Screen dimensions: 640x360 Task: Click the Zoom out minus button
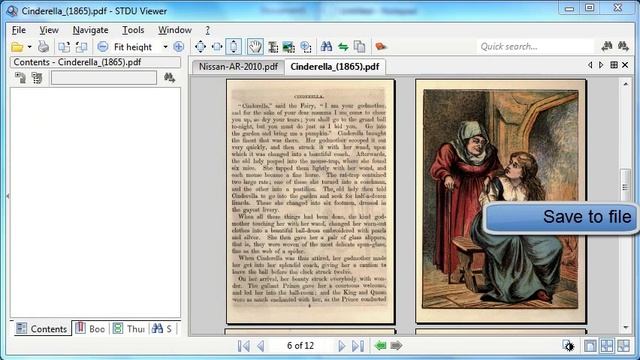tap(102, 47)
